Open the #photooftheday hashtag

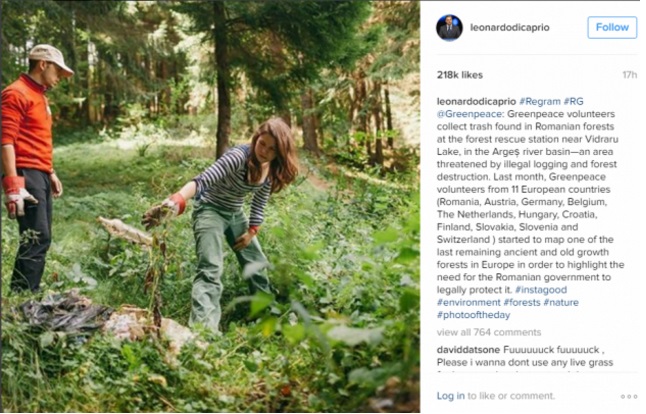(471, 315)
